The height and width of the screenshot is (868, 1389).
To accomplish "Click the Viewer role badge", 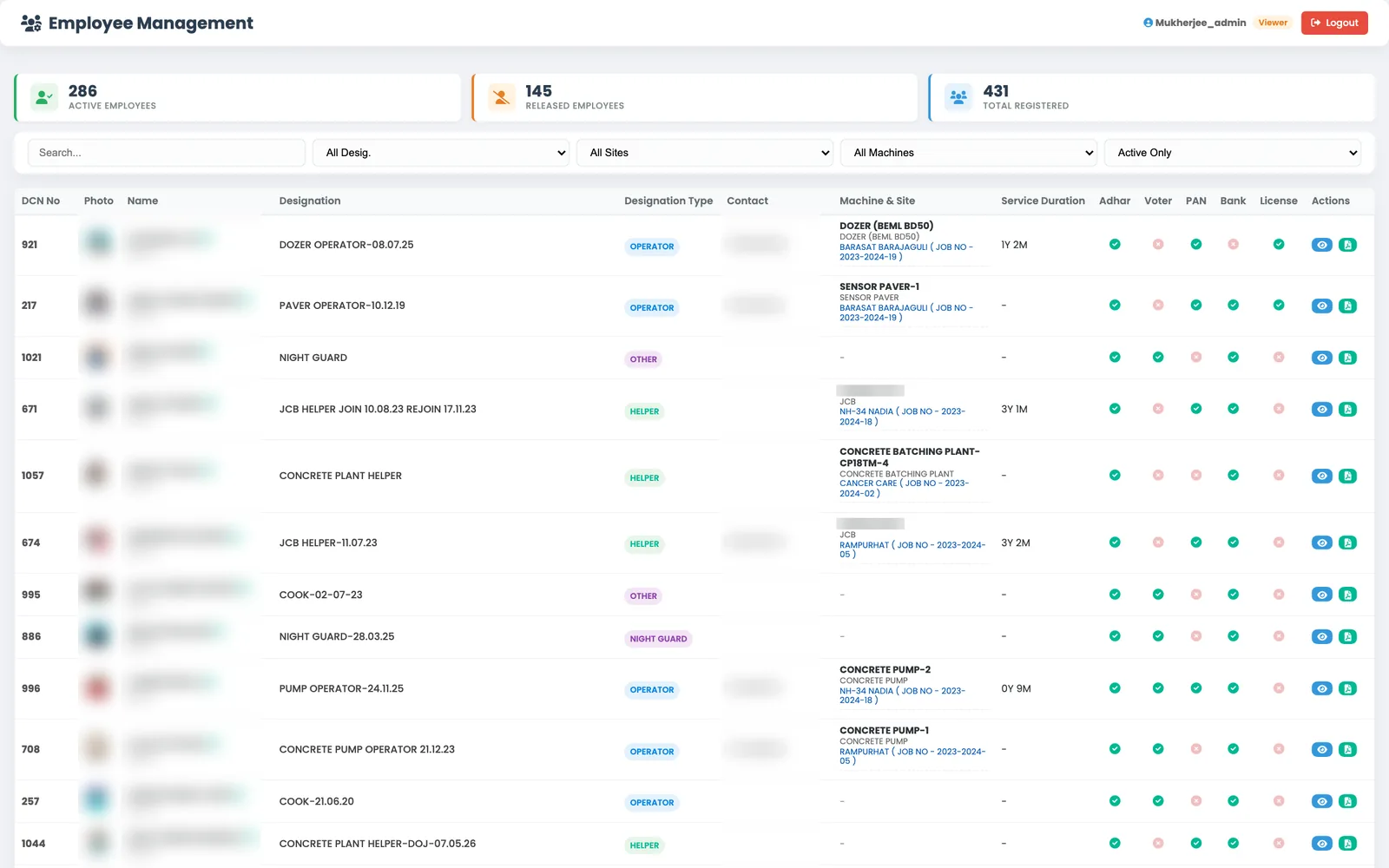I will point(1273,23).
